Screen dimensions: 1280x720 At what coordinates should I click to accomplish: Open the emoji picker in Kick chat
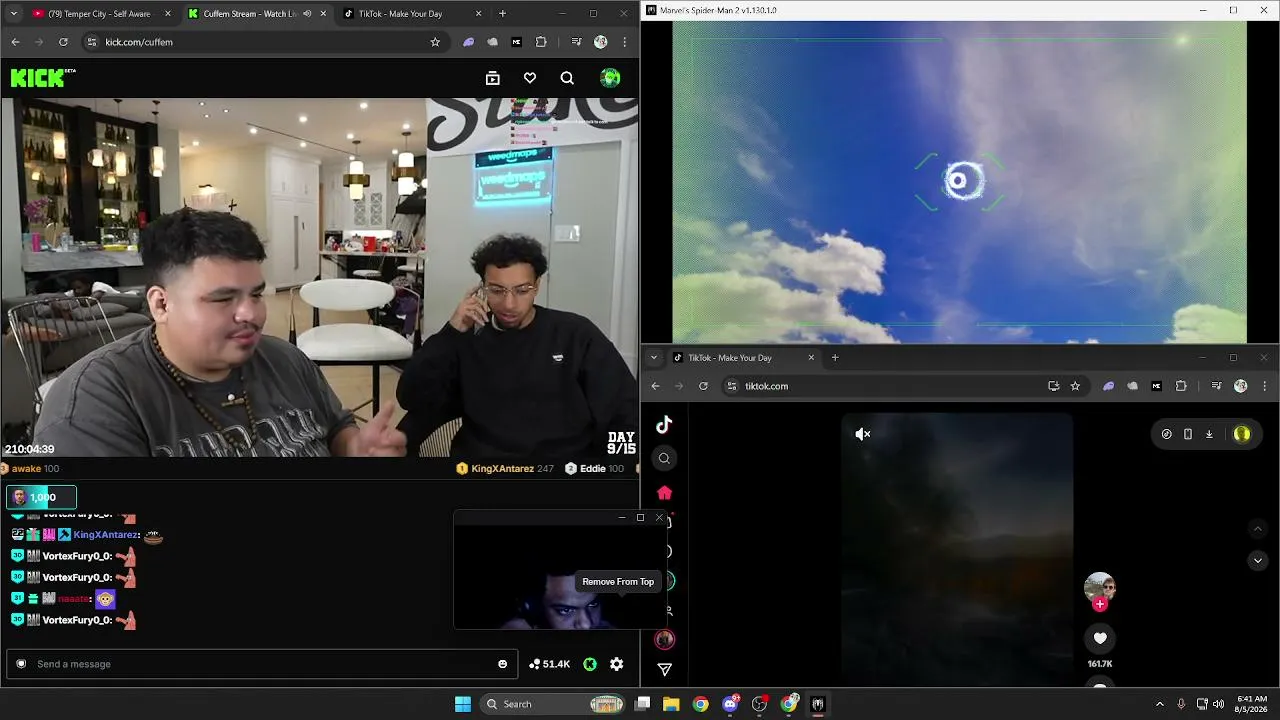click(503, 664)
